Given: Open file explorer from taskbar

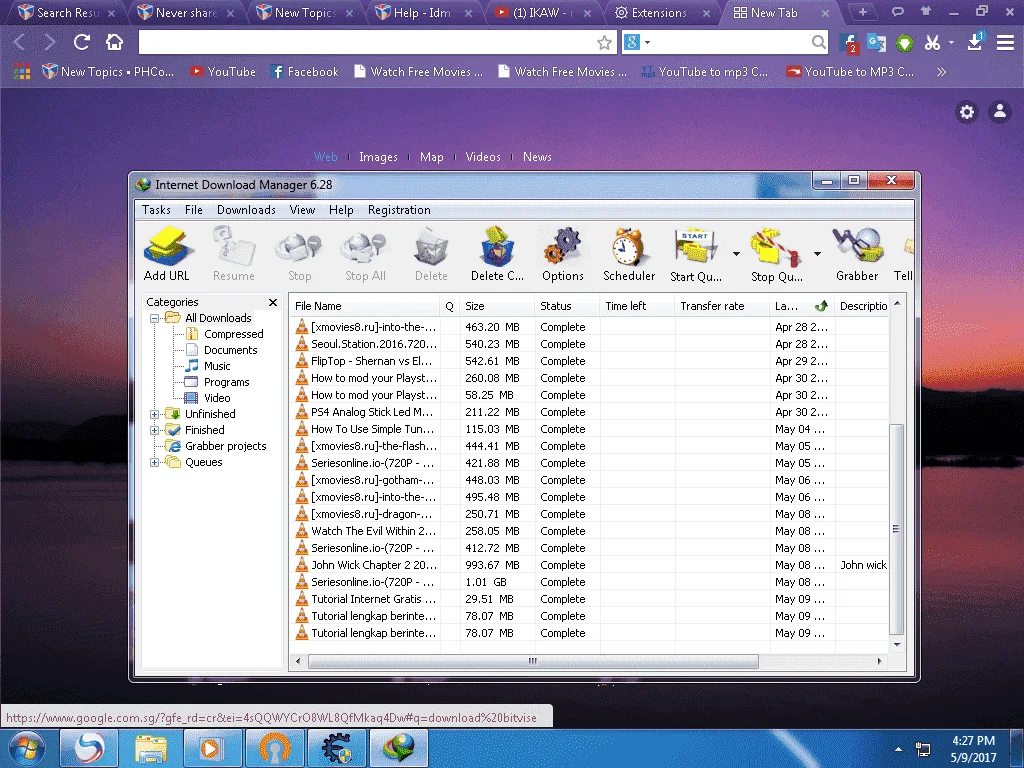Looking at the screenshot, I should tap(150, 748).
